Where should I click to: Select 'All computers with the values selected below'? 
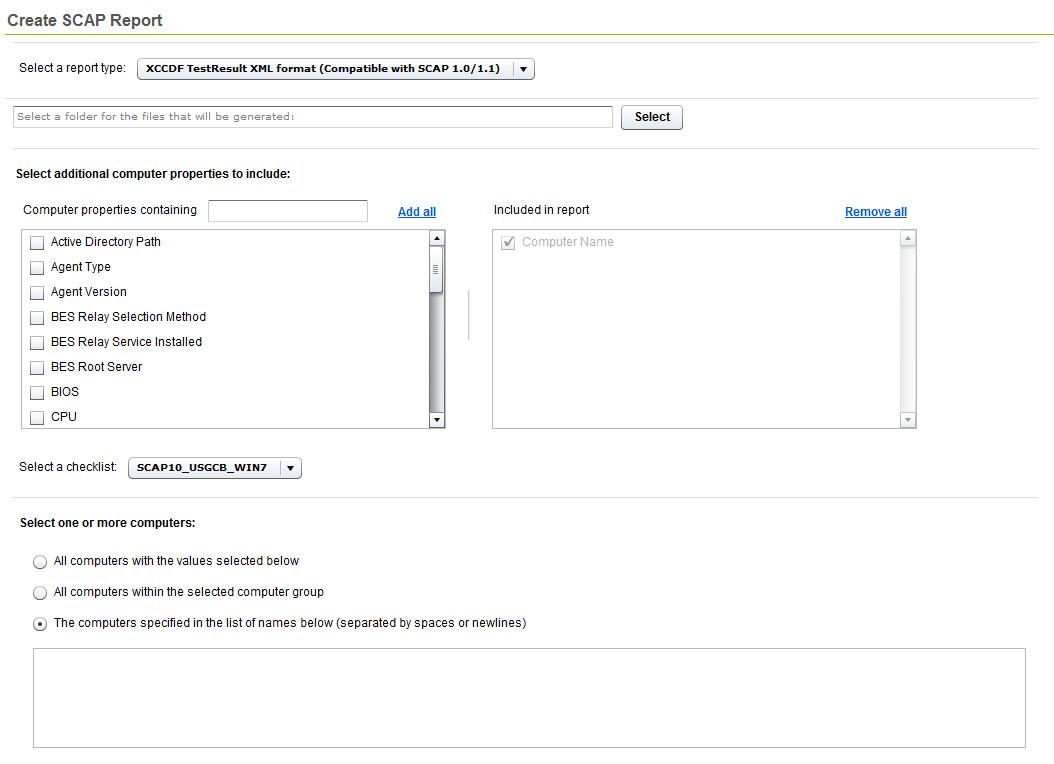[39, 561]
